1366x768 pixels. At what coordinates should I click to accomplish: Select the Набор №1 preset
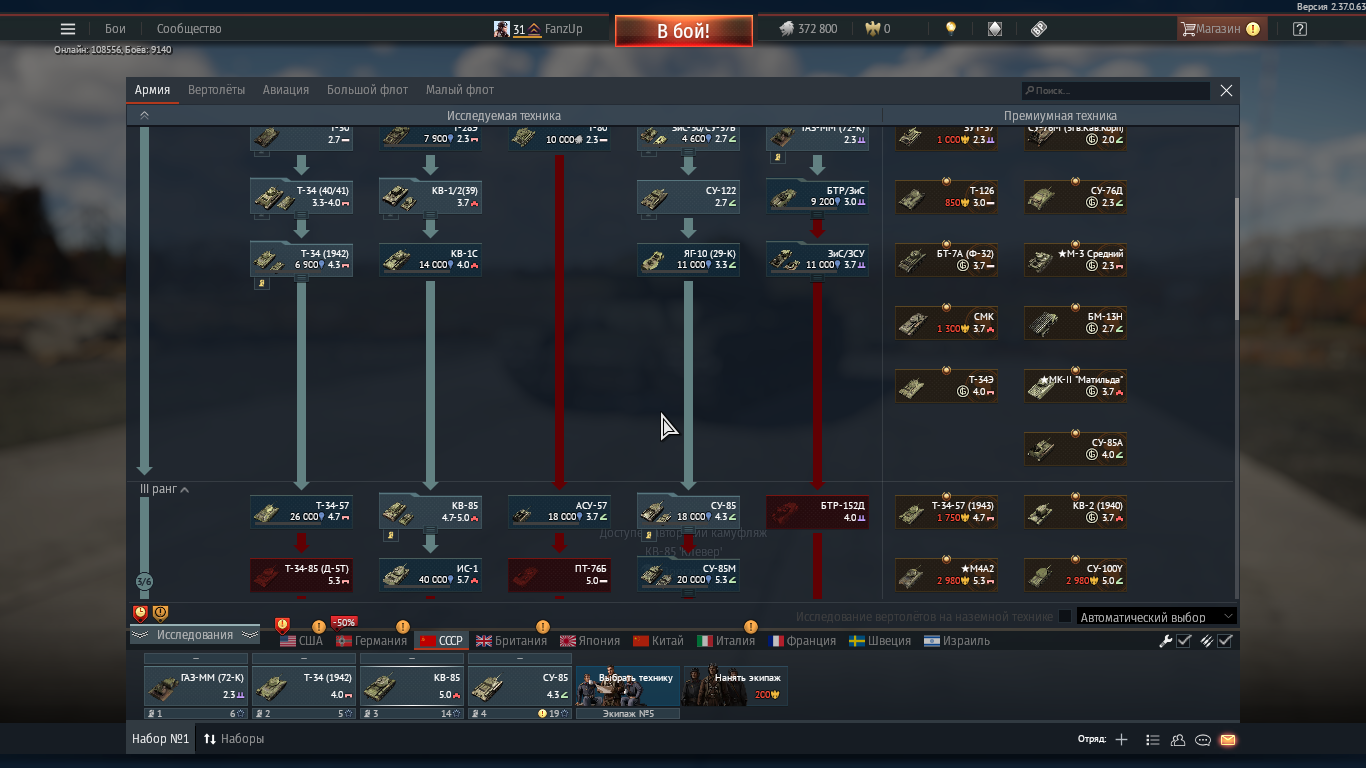pyautogui.click(x=160, y=740)
